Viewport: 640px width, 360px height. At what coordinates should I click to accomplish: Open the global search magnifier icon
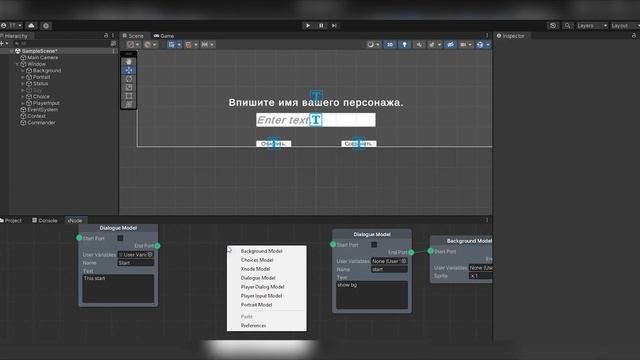(x=567, y=26)
